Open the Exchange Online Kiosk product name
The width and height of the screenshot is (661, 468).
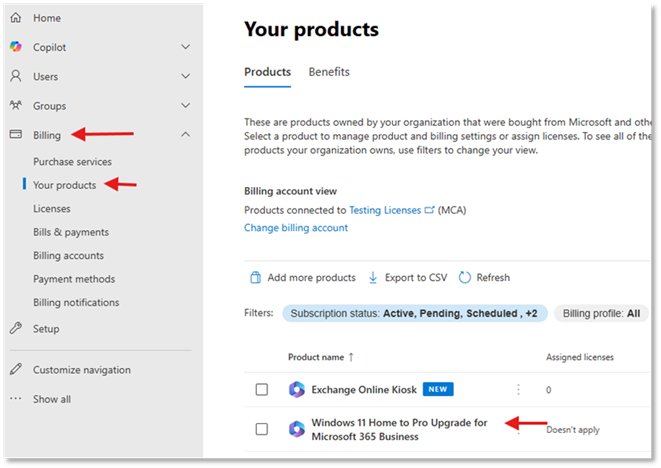pyautogui.click(x=364, y=390)
